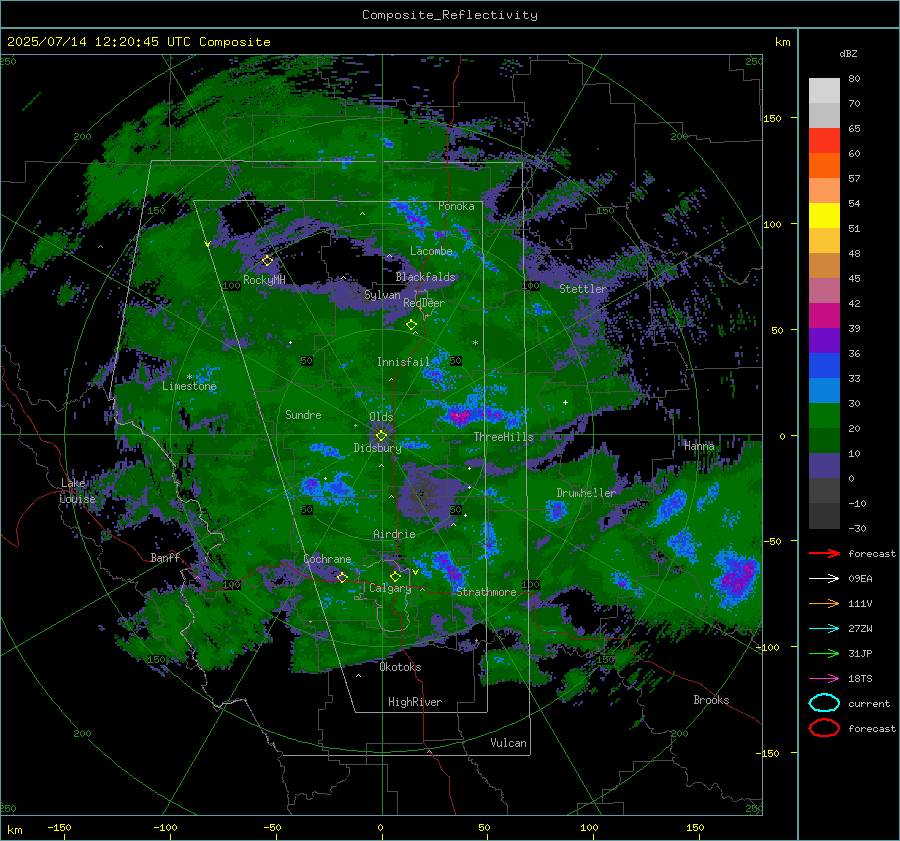The image size is (900, 841).
Task: Click the 'Drumheller' city label
Action: coord(586,493)
